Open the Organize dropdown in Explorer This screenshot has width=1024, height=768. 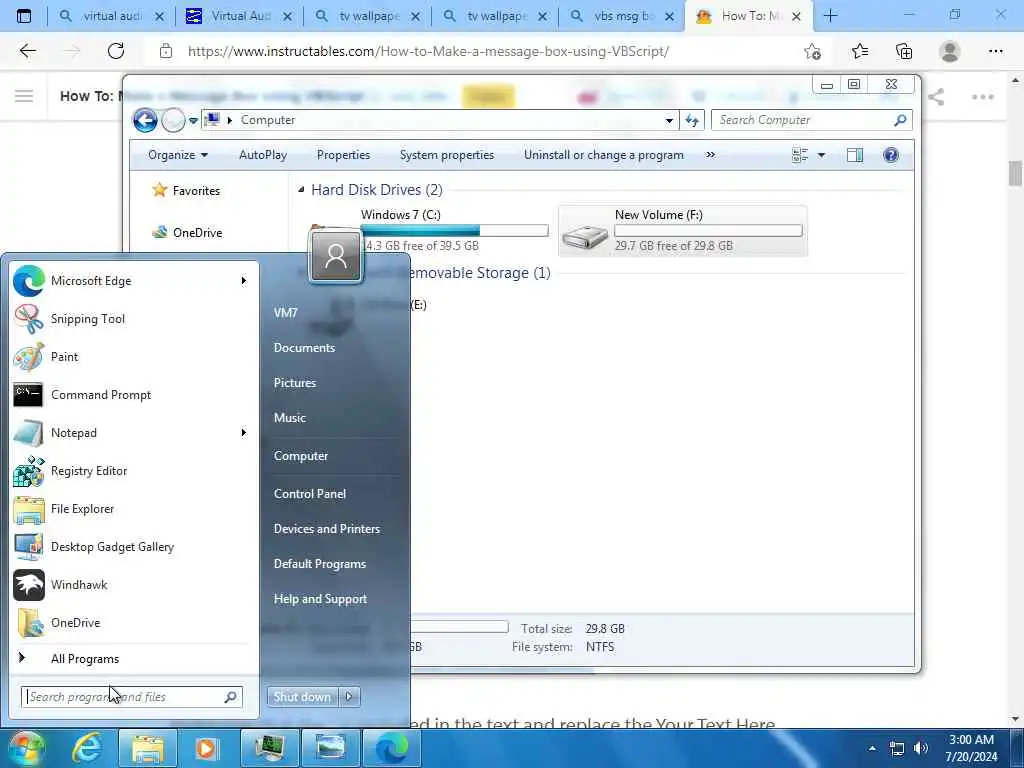coord(178,155)
